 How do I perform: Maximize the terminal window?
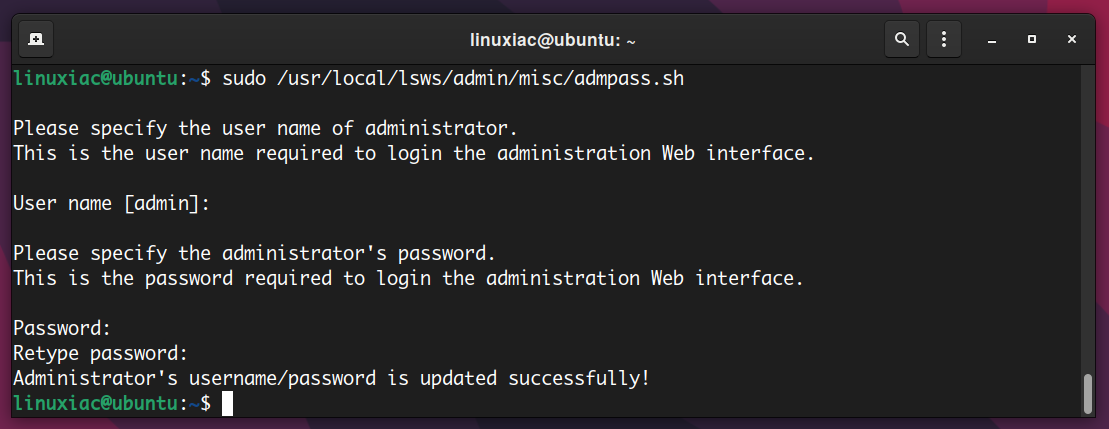tap(1032, 40)
